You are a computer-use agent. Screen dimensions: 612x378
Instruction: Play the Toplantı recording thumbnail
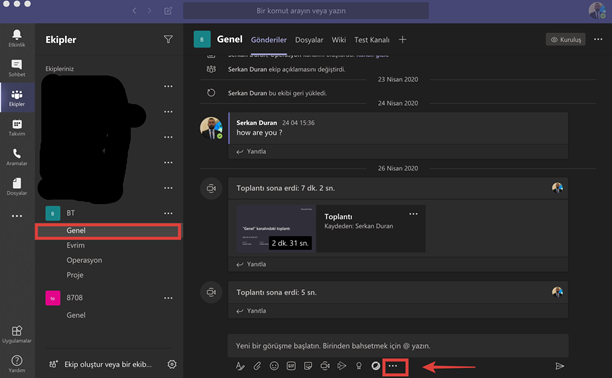coord(276,228)
